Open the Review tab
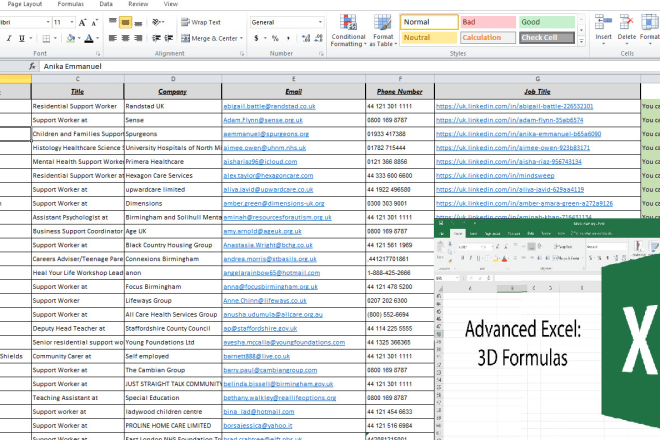 click(138, 4)
